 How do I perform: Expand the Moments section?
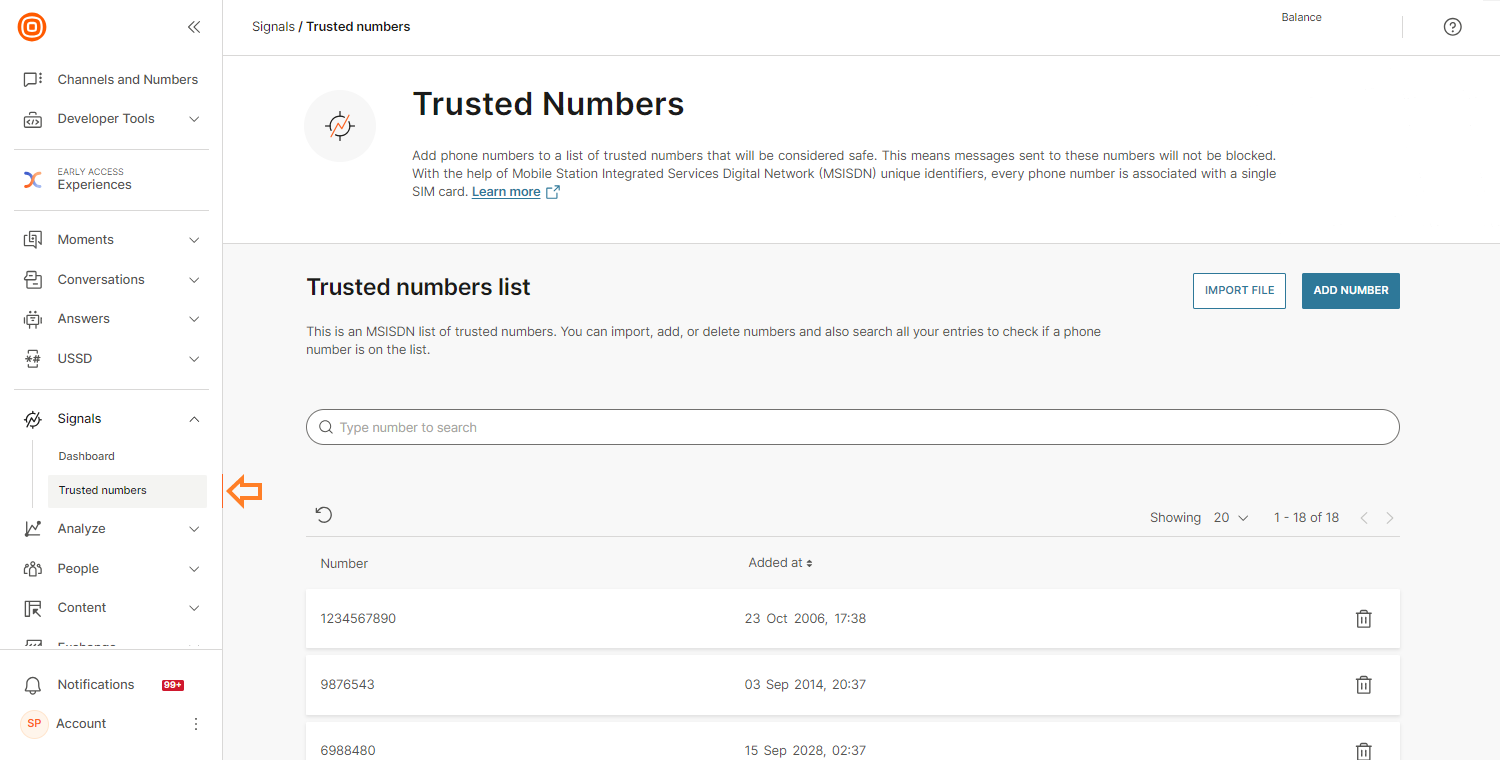pos(194,240)
